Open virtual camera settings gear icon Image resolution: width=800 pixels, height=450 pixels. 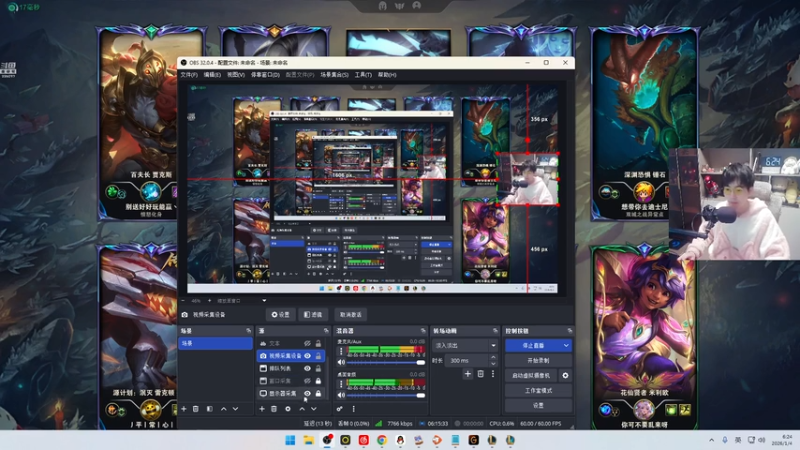point(565,375)
